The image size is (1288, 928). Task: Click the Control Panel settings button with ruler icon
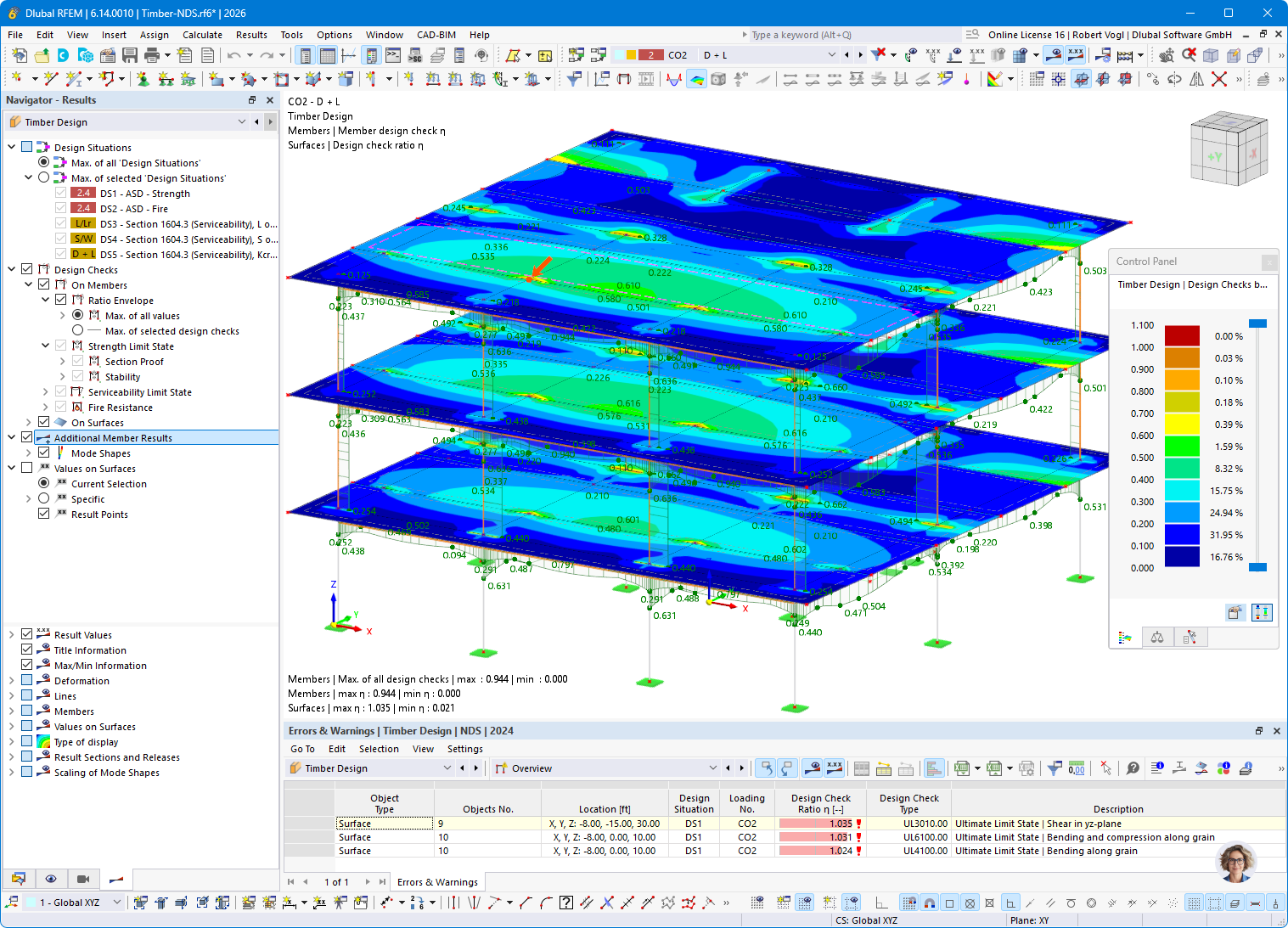1262,612
